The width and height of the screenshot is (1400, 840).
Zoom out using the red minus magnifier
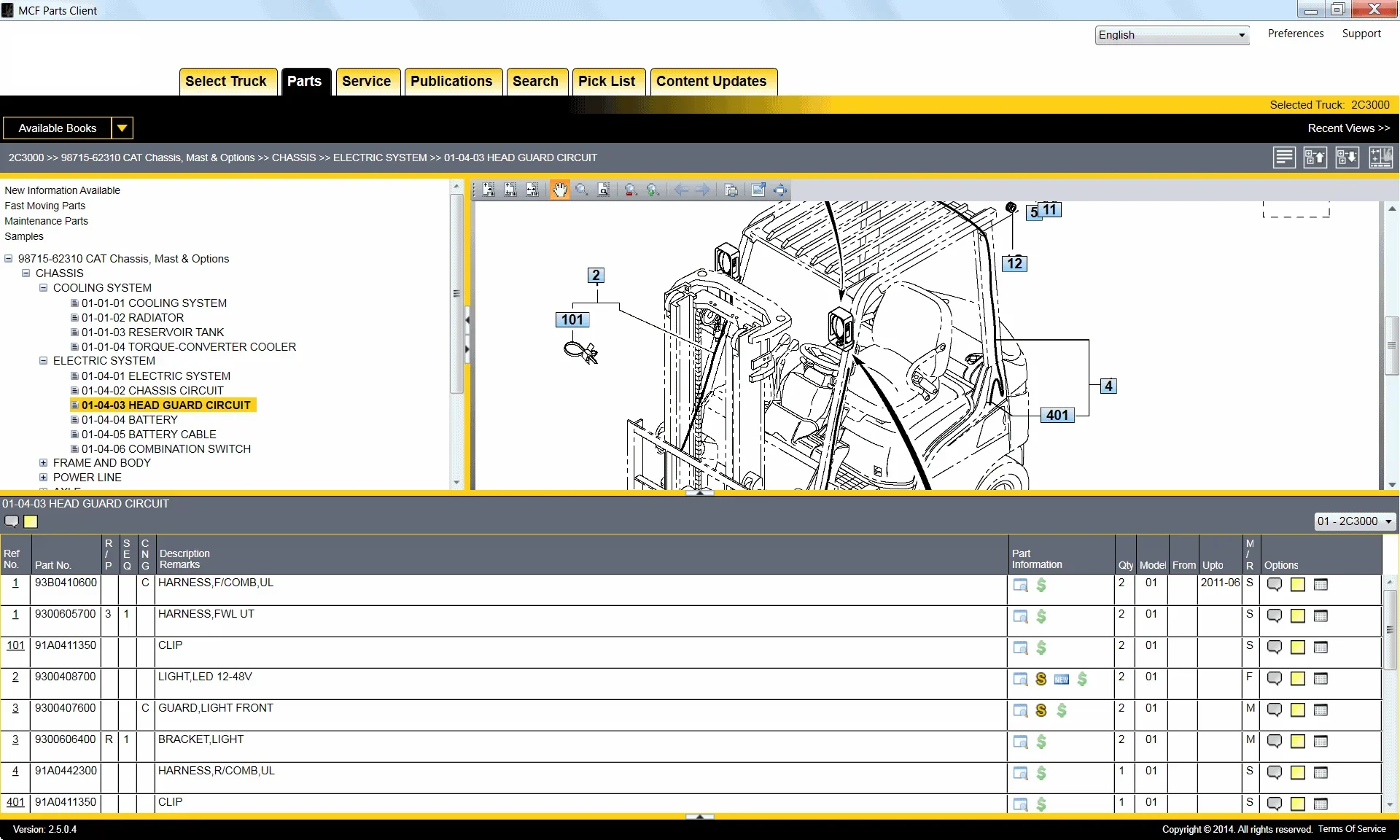pyautogui.click(x=631, y=190)
